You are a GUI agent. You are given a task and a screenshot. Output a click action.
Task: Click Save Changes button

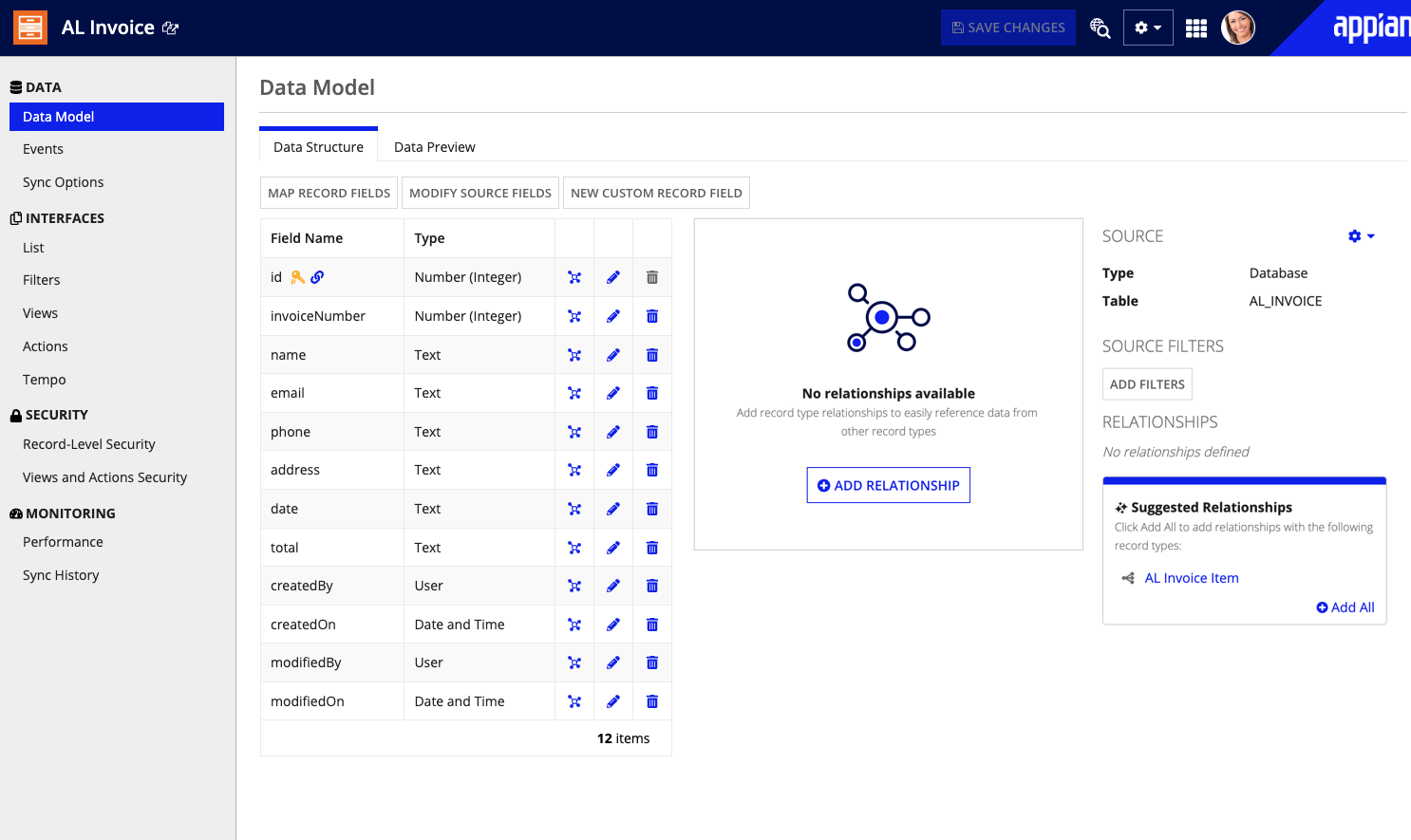pyautogui.click(x=1008, y=28)
